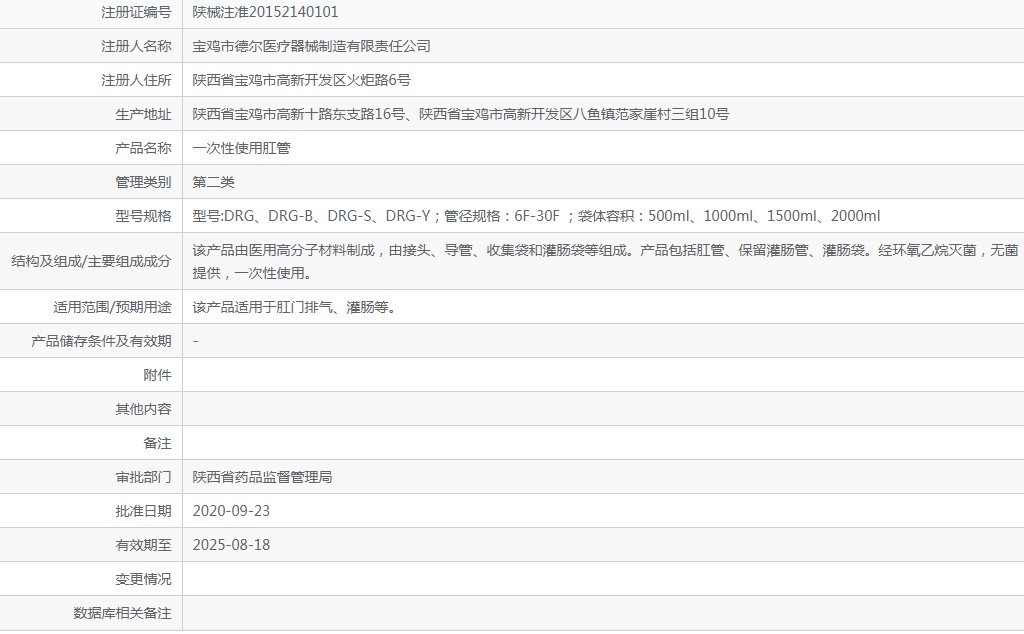Viewport: 1024px width, 634px height.
Task: Select the 结构及组成/主要组成成分 label
Action: pyautogui.click(x=91, y=262)
